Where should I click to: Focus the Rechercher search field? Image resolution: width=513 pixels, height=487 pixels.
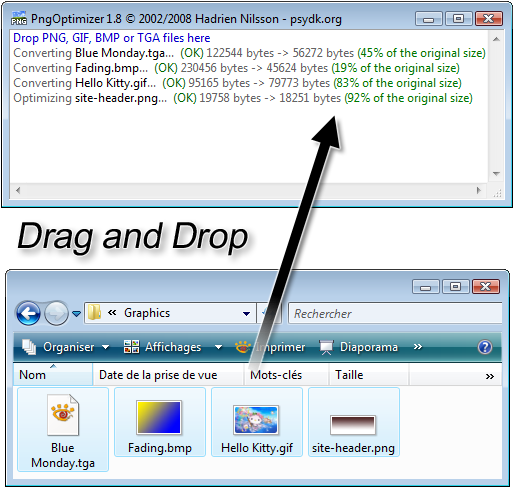pyautogui.click(x=395, y=313)
